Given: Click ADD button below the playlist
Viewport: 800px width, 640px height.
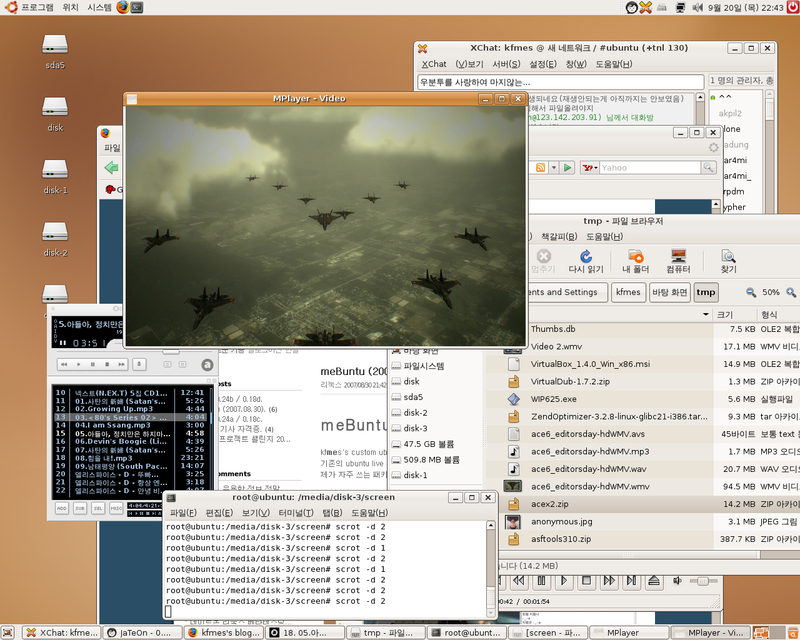Looking at the screenshot, I should click(x=62, y=508).
